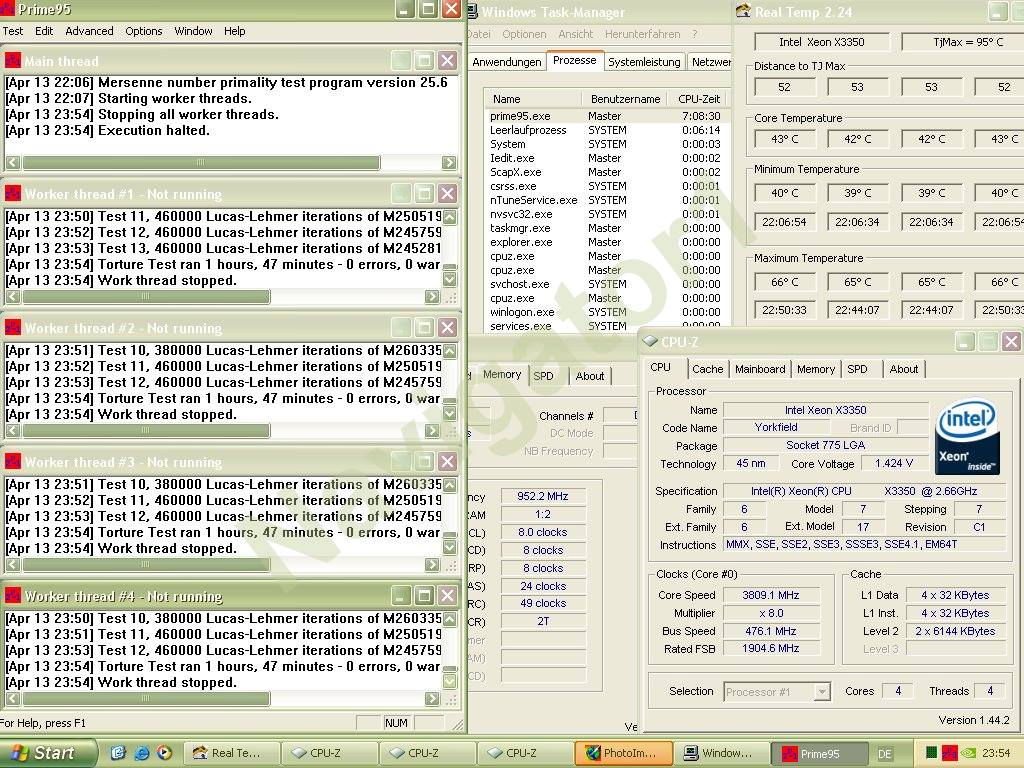Select taskmgr.exe process row

tap(605, 228)
